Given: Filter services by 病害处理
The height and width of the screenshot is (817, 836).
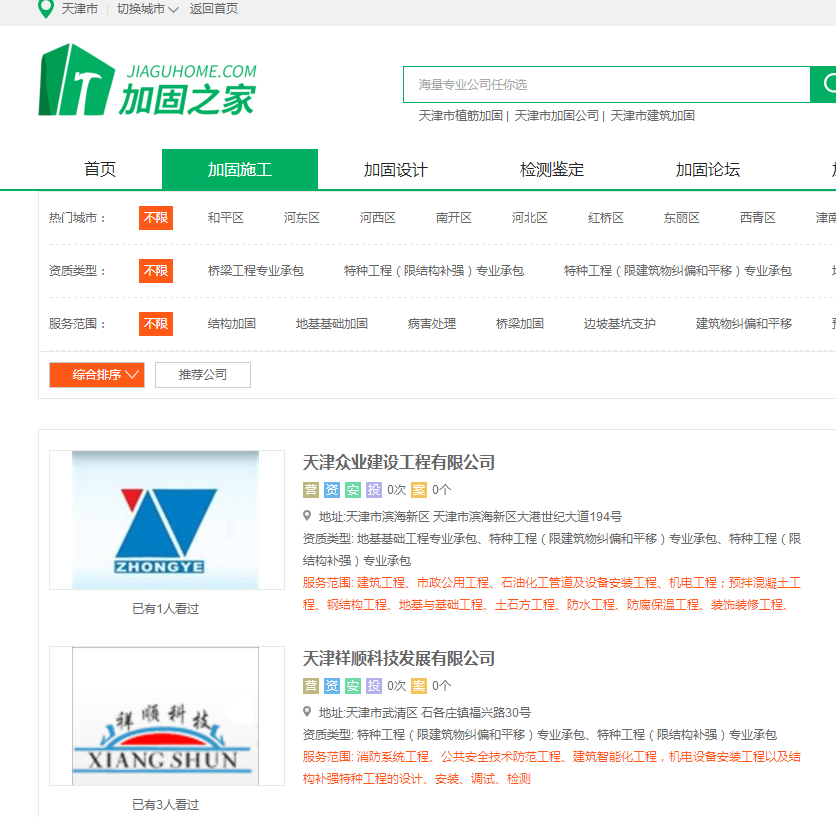Looking at the screenshot, I should (432, 324).
